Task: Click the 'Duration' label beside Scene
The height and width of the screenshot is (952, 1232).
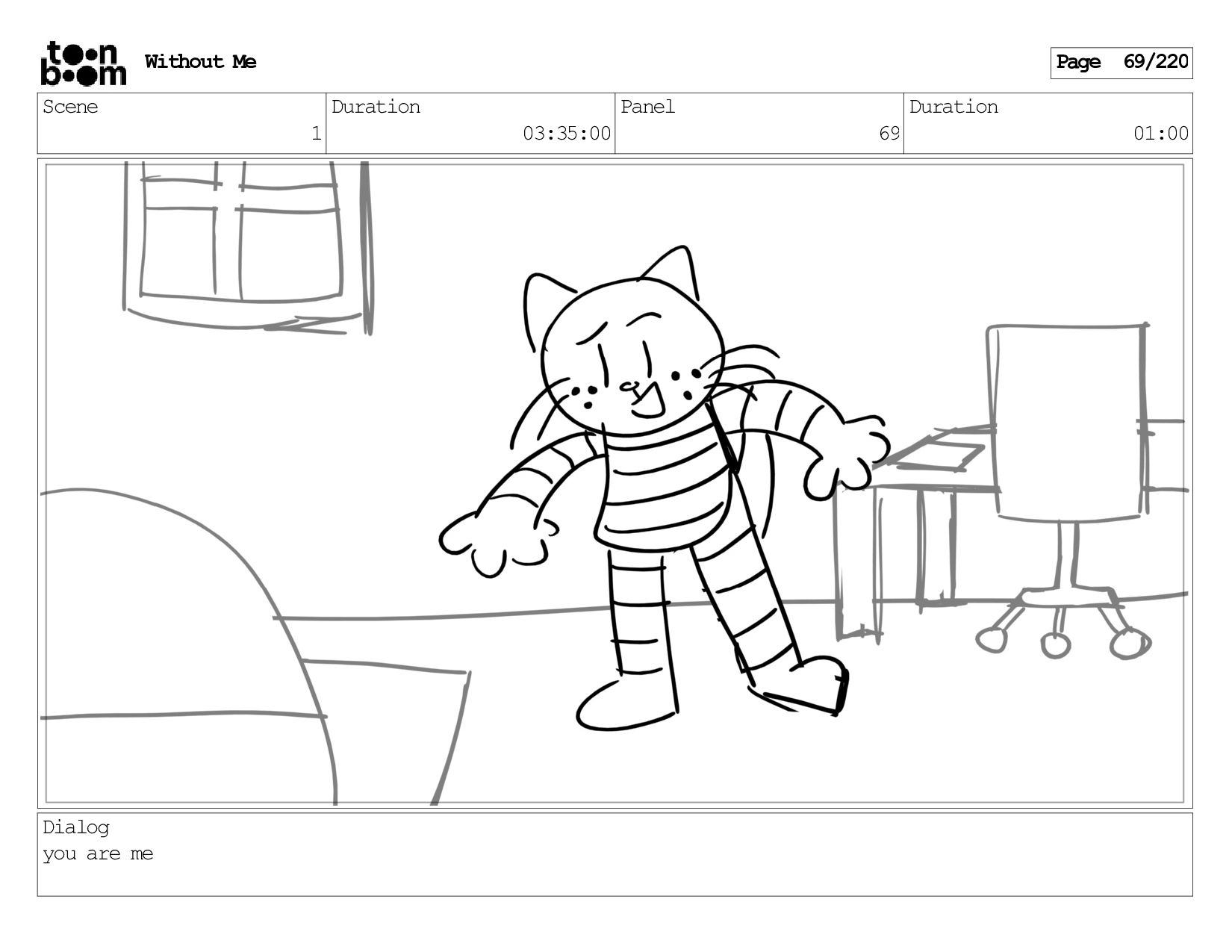Action: point(376,107)
